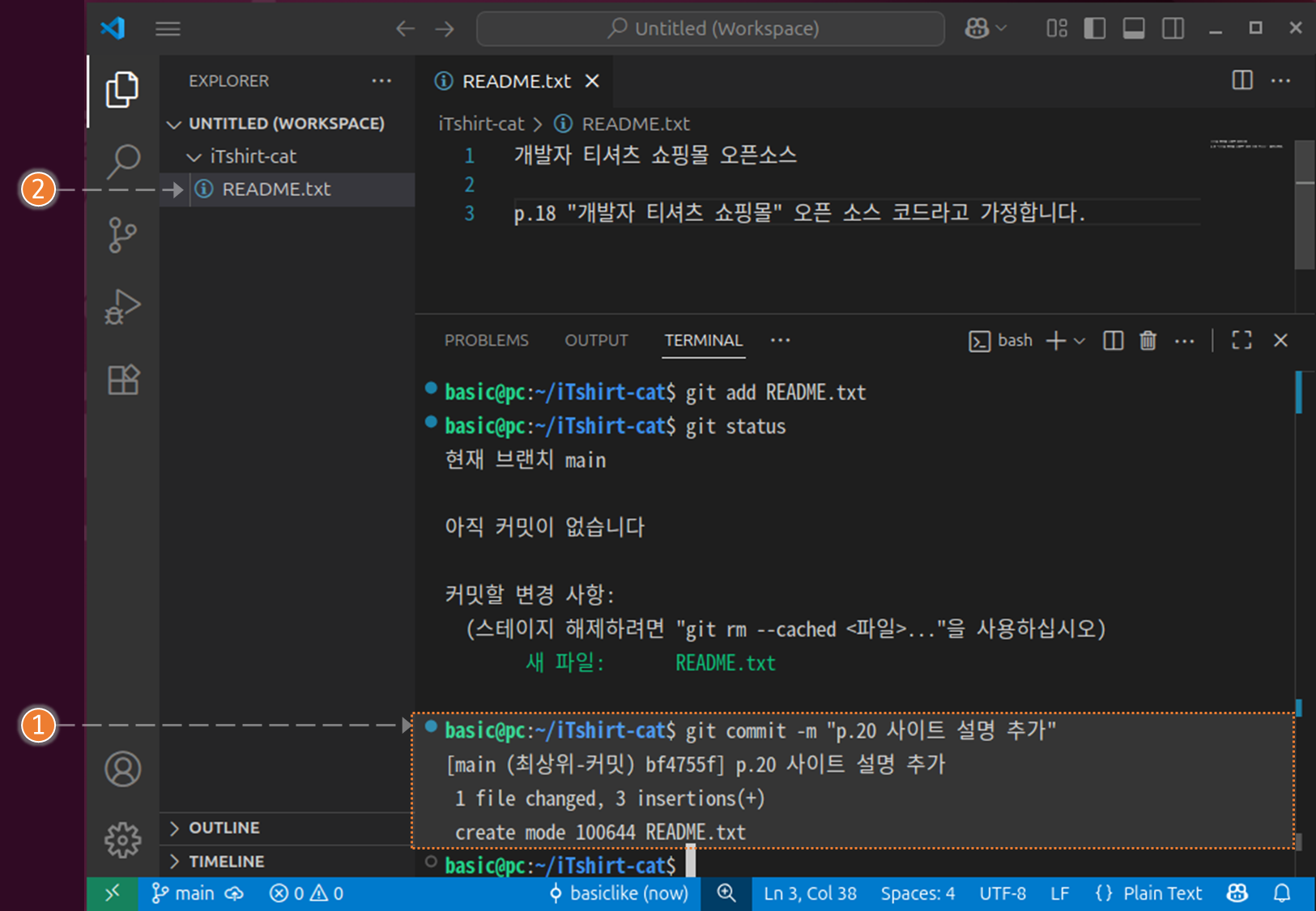Open terminal panel more actions

click(x=1184, y=341)
